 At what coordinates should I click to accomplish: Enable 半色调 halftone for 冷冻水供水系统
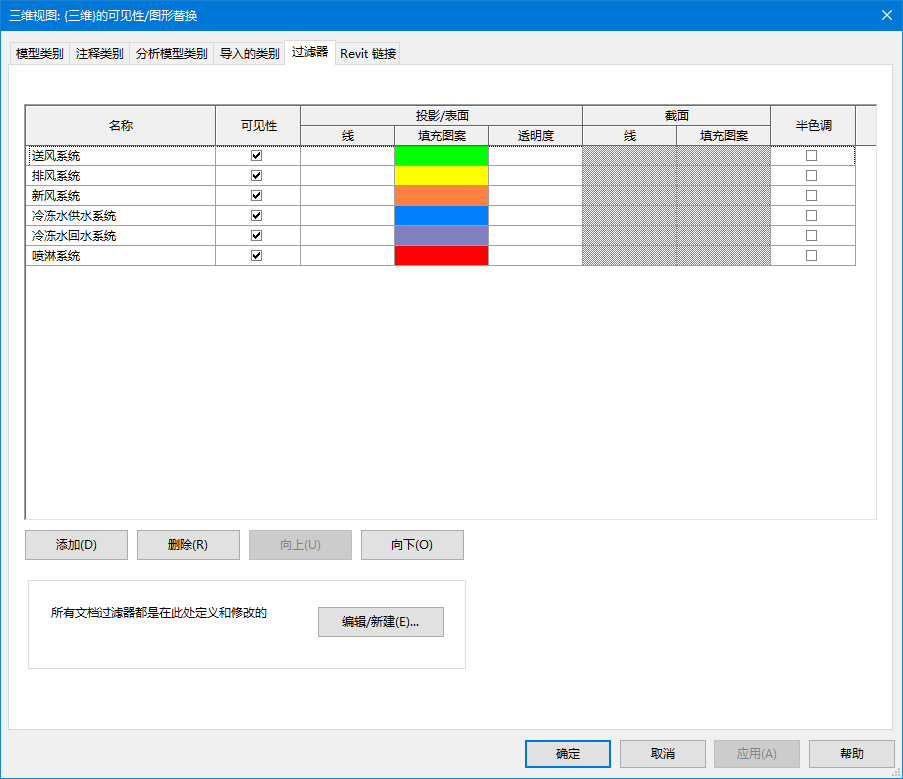coord(811,215)
